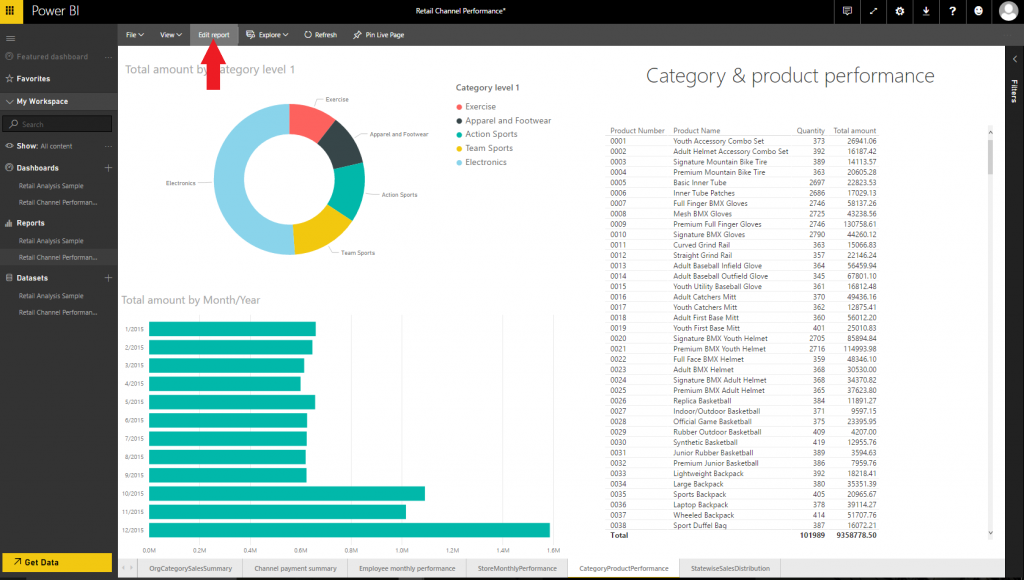Image resolution: width=1024 pixels, height=580 pixels.
Task: Switch to the StoreMonthlyPerformance tab
Action: click(517, 567)
